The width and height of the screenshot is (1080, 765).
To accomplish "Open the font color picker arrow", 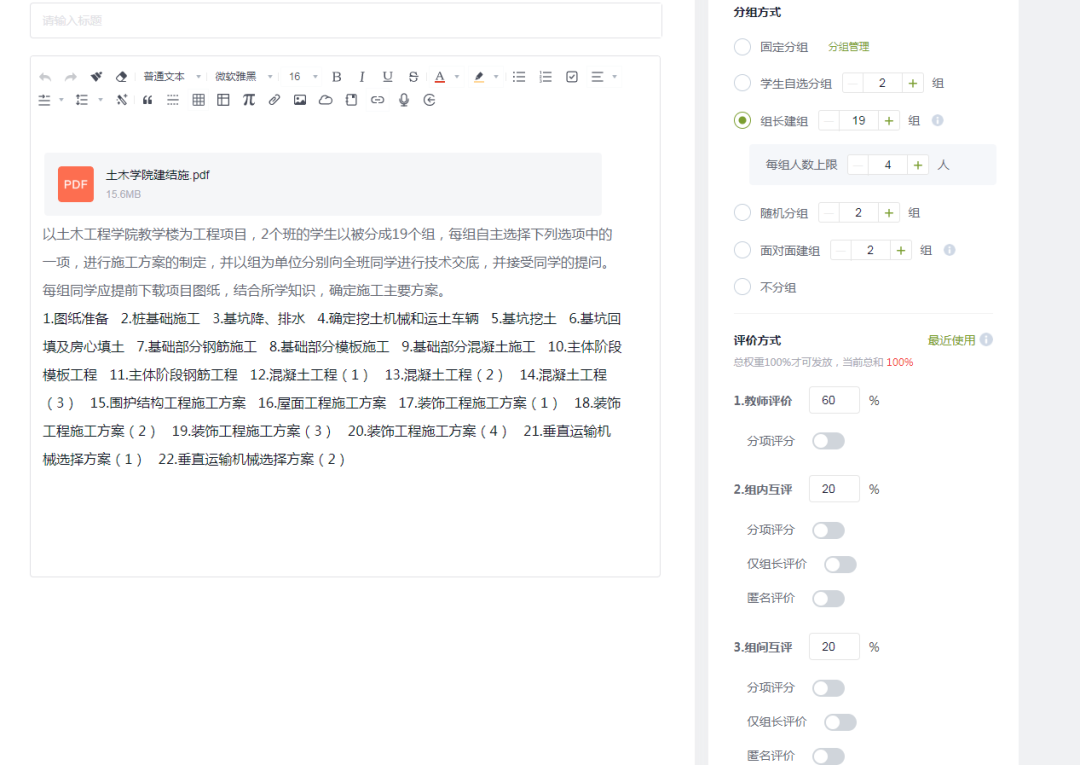I will [457, 77].
